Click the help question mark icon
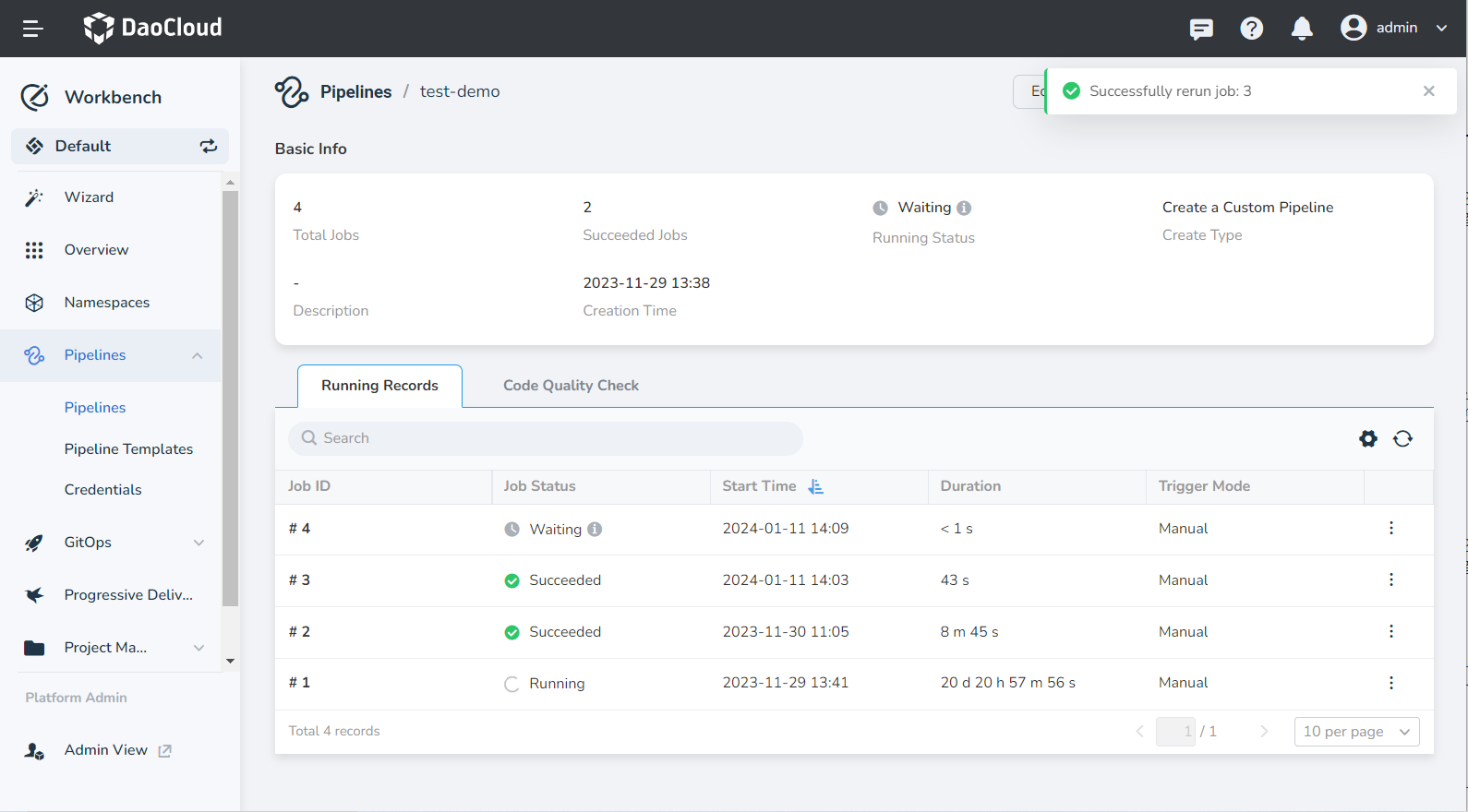Image resolution: width=1468 pixels, height=812 pixels. click(x=1251, y=29)
